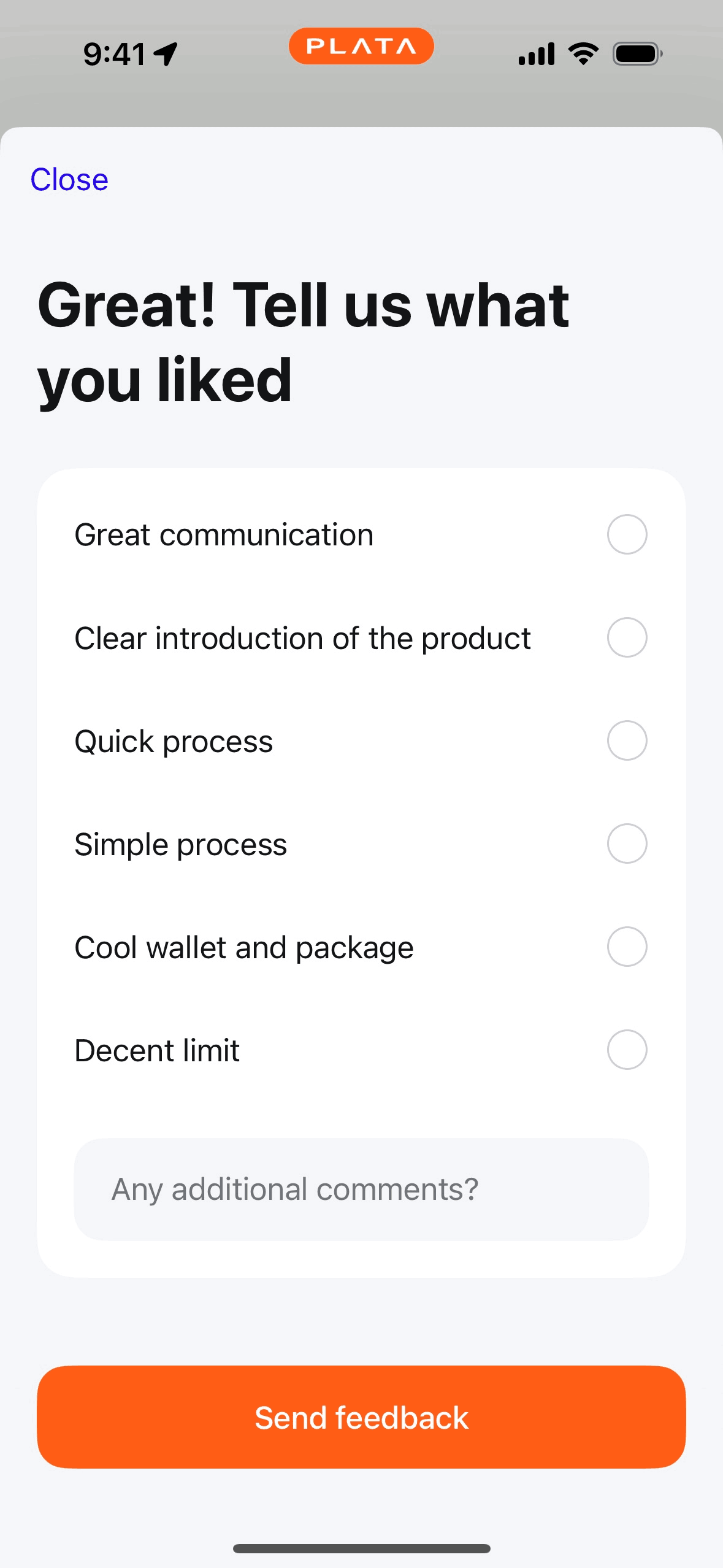Select the Great communication radio circle
Viewport: 723px width, 1568px height.
pos(627,534)
